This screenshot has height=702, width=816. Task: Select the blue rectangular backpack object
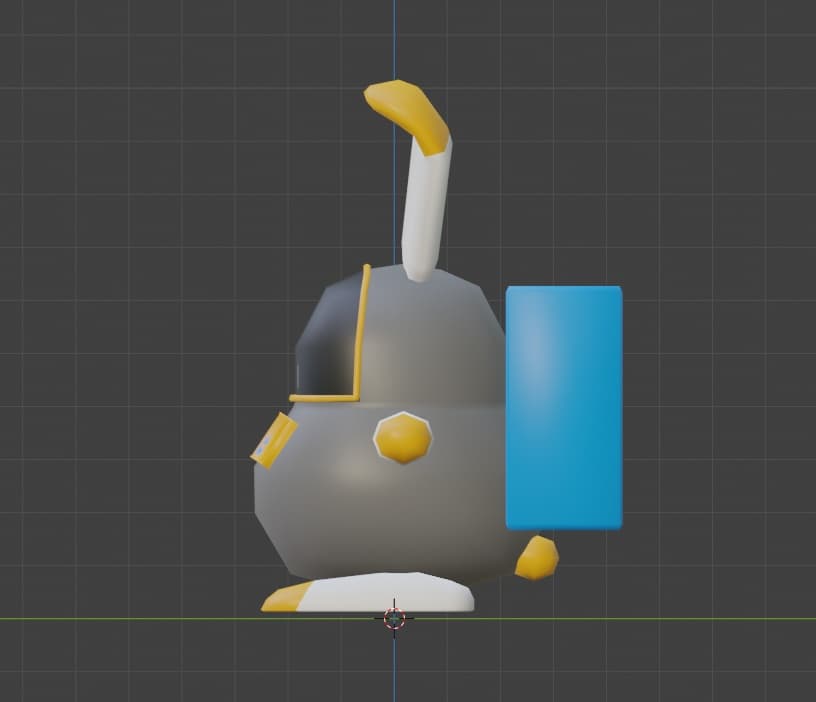[564, 407]
